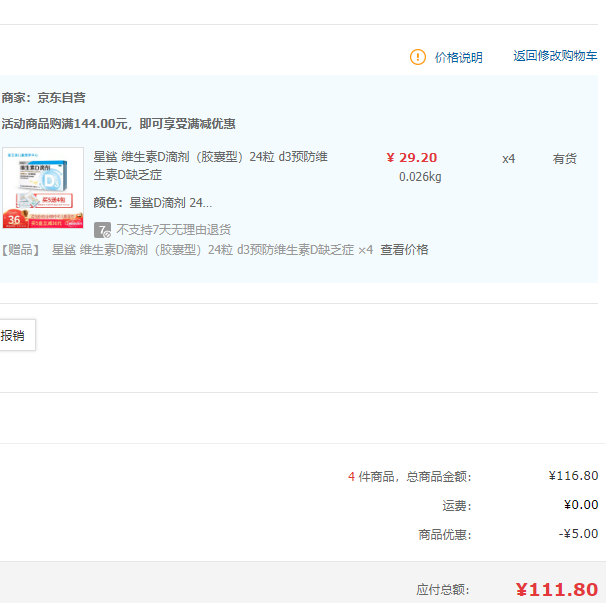Open the 价格说明 link

pyautogui.click(x=458, y=58)
